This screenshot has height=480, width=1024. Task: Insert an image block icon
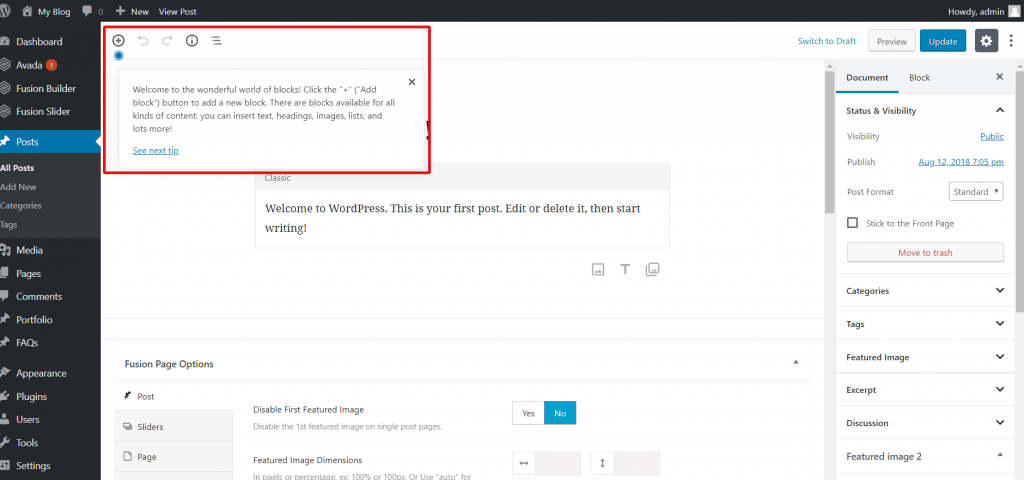tap(598, 269)
